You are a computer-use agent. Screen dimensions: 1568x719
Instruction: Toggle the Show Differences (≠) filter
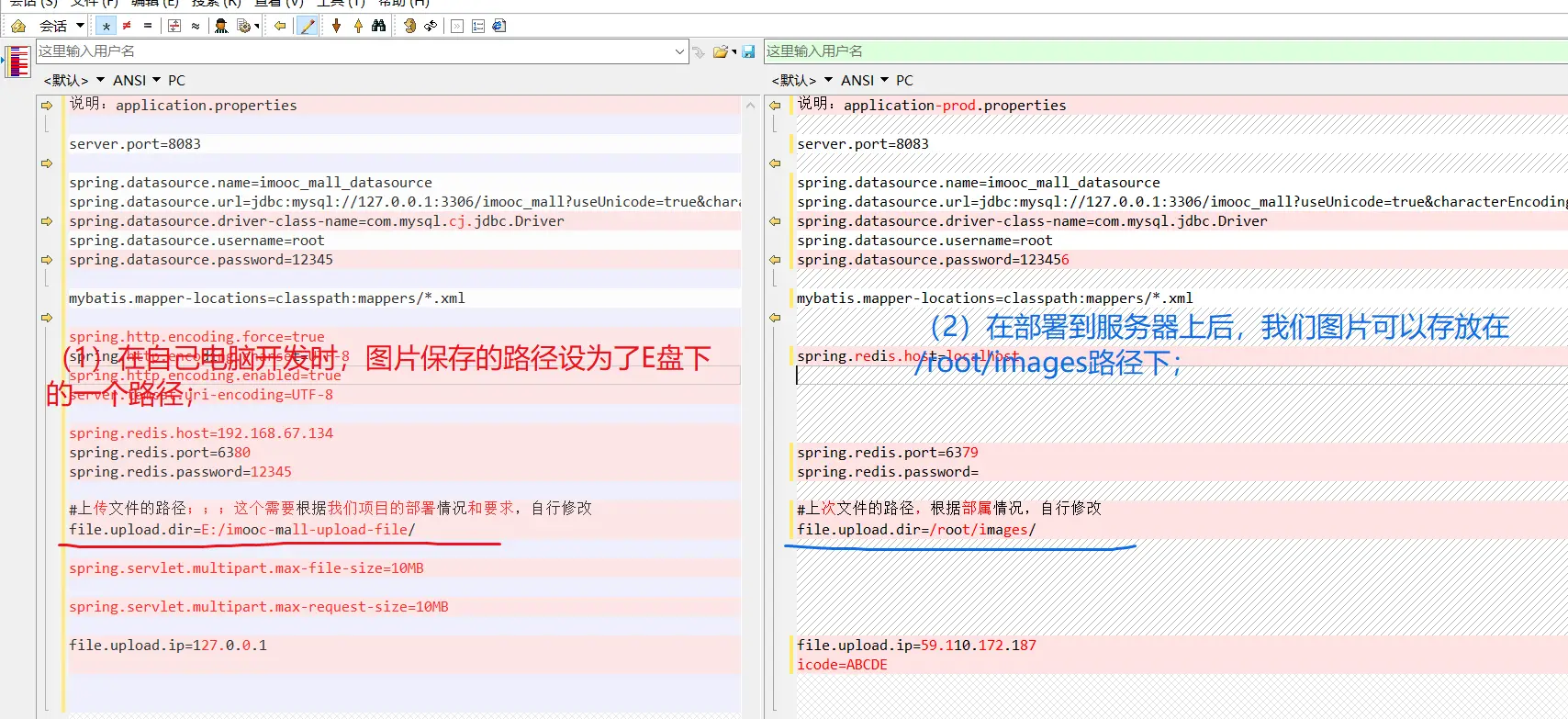tap(127, 26)
